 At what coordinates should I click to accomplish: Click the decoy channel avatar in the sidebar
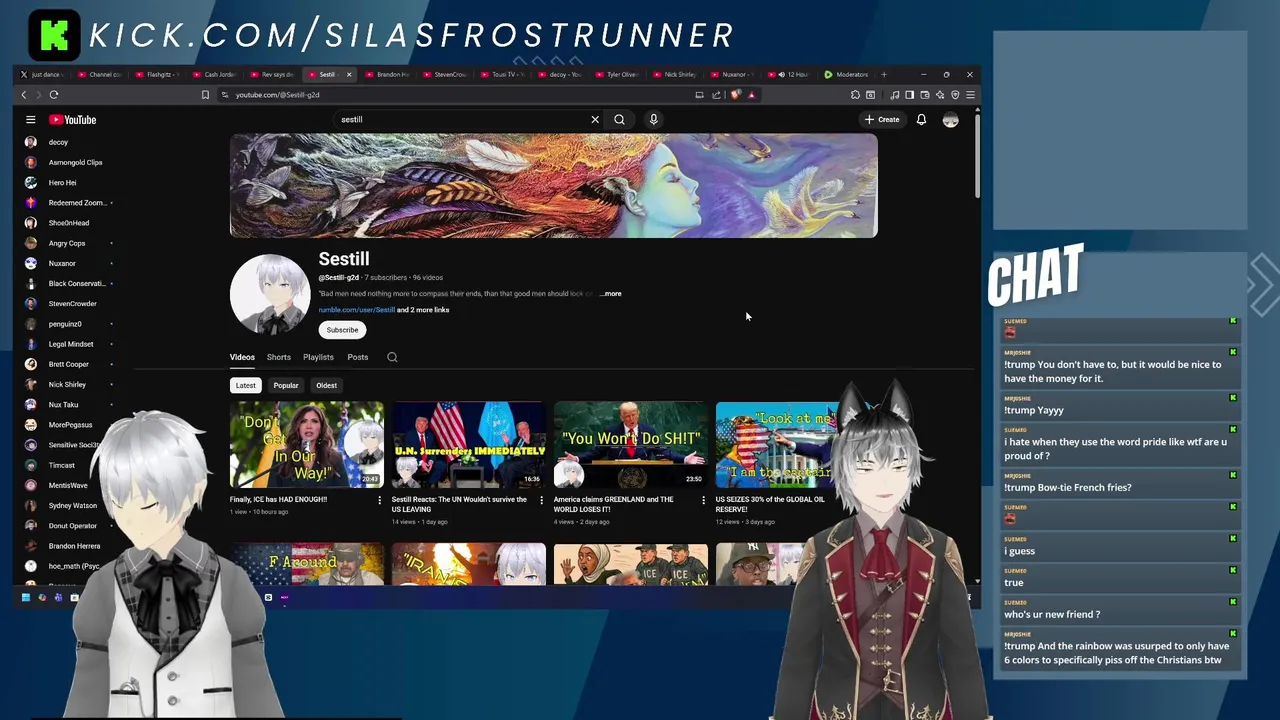click(x=30, y=142)
